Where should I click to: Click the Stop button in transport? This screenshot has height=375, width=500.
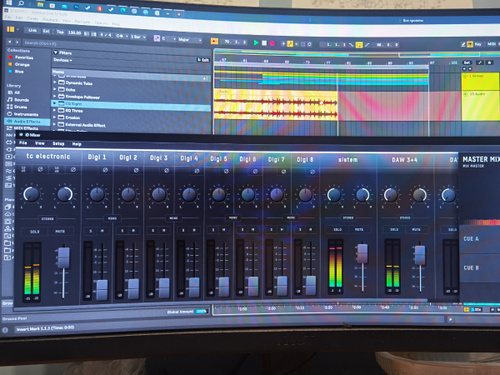click(264, 43)
